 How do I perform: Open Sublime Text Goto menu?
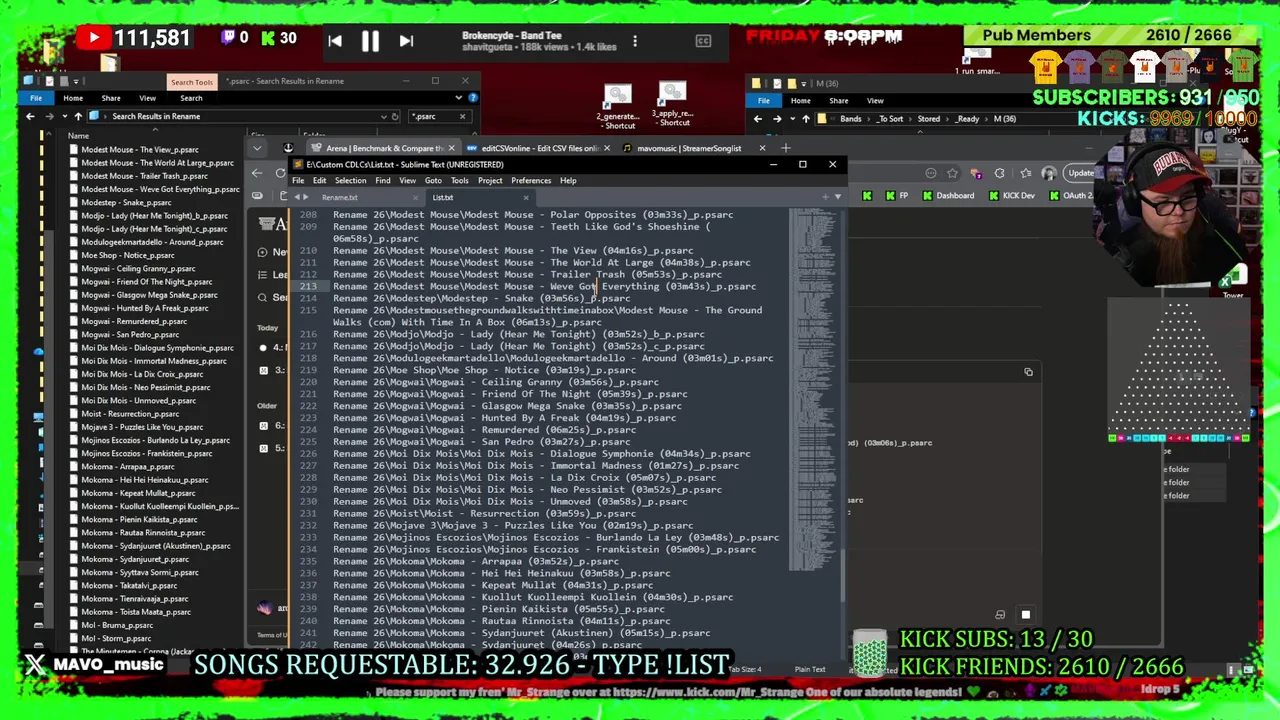click(433, 181)
